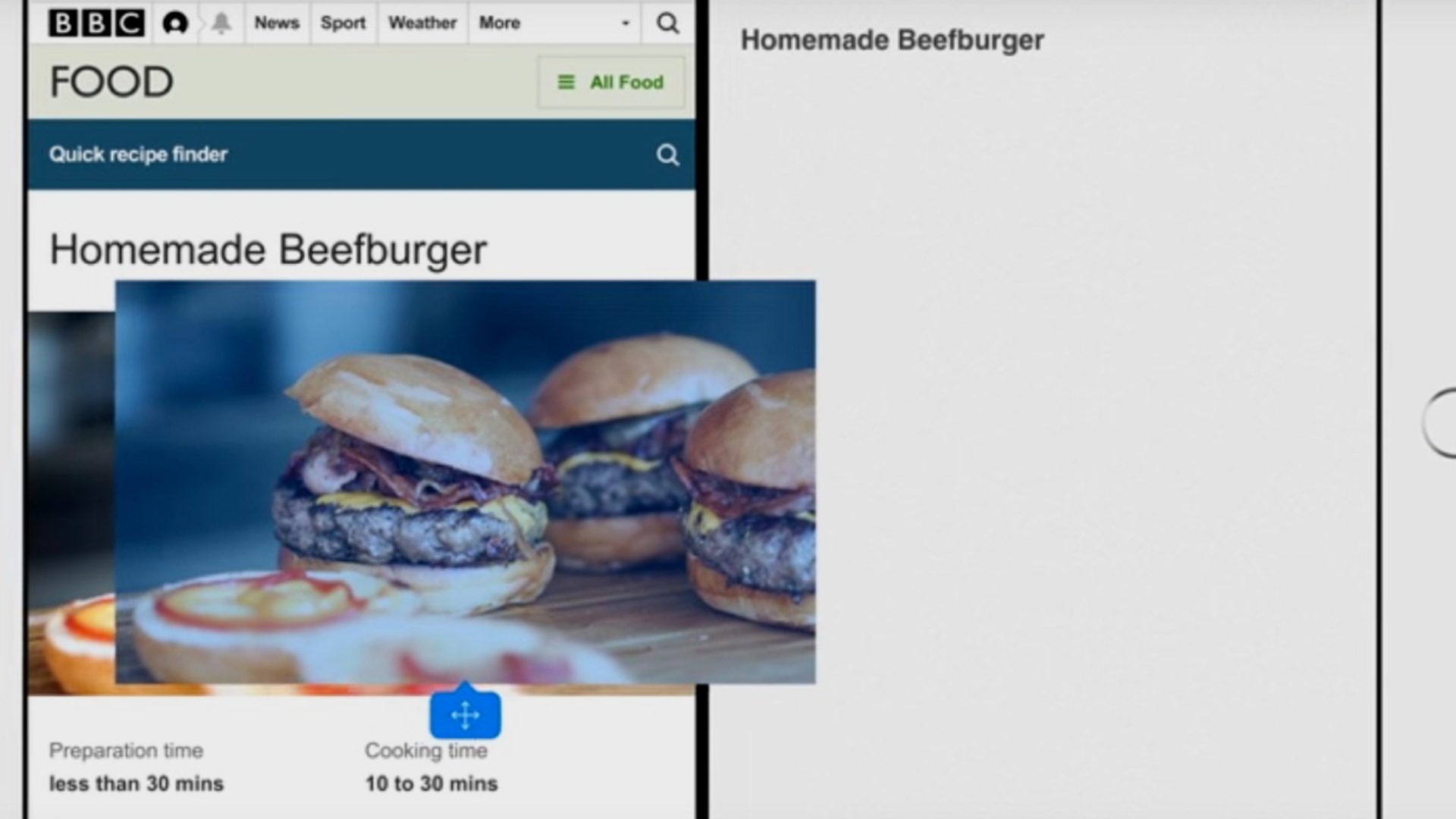Click the BBC account profile icon
This screenshot has height=819, width=1456.
(x=174, y=22)
